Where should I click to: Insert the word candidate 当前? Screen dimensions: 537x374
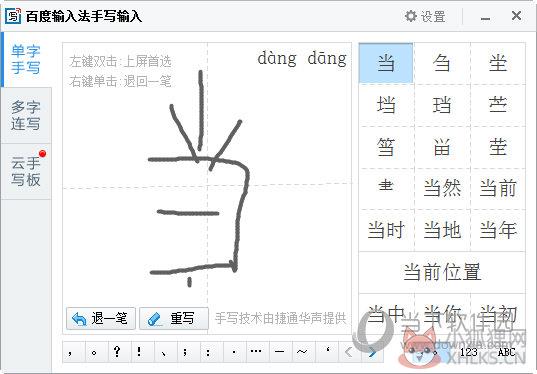tap(498, 189)
